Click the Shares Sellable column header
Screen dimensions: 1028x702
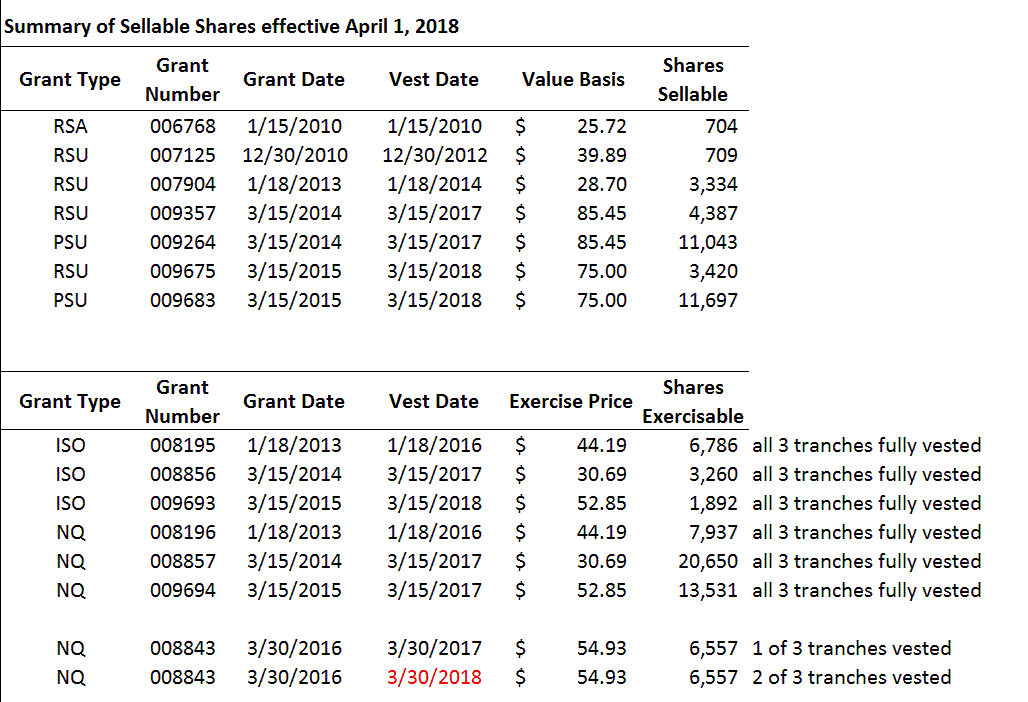[x=692, y=80]
